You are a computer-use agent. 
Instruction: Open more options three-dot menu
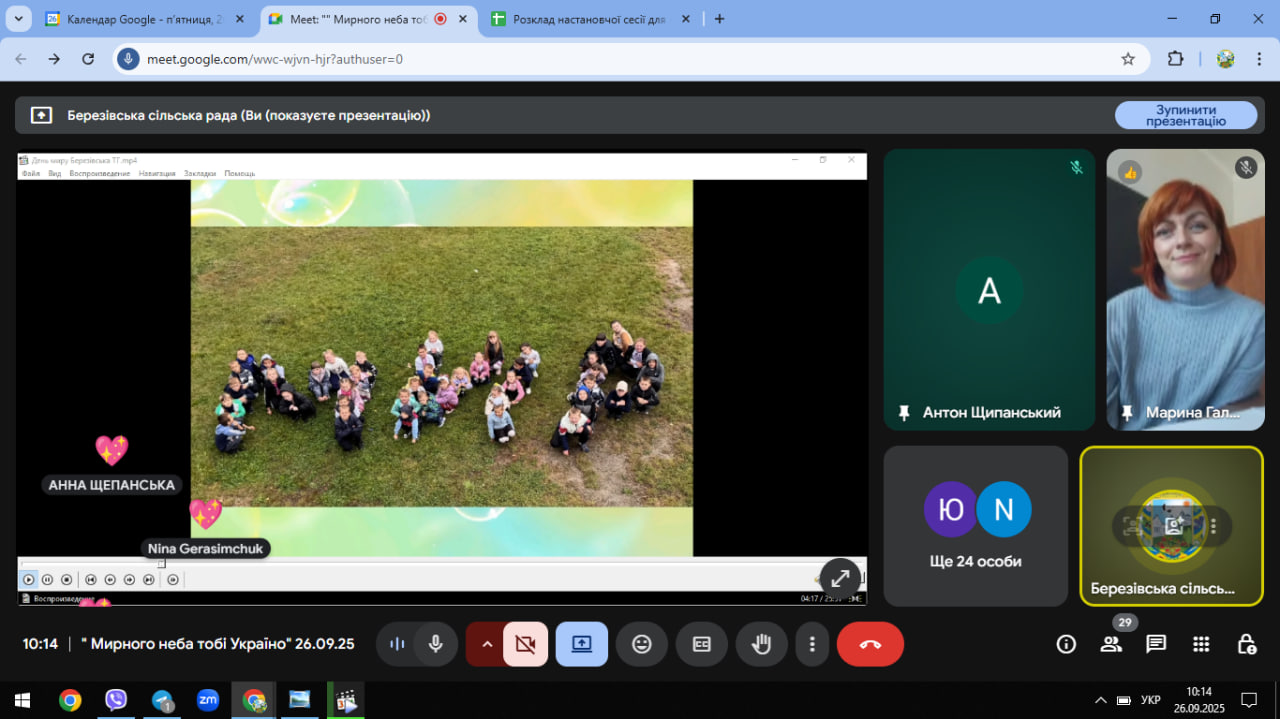coord(812,644)
